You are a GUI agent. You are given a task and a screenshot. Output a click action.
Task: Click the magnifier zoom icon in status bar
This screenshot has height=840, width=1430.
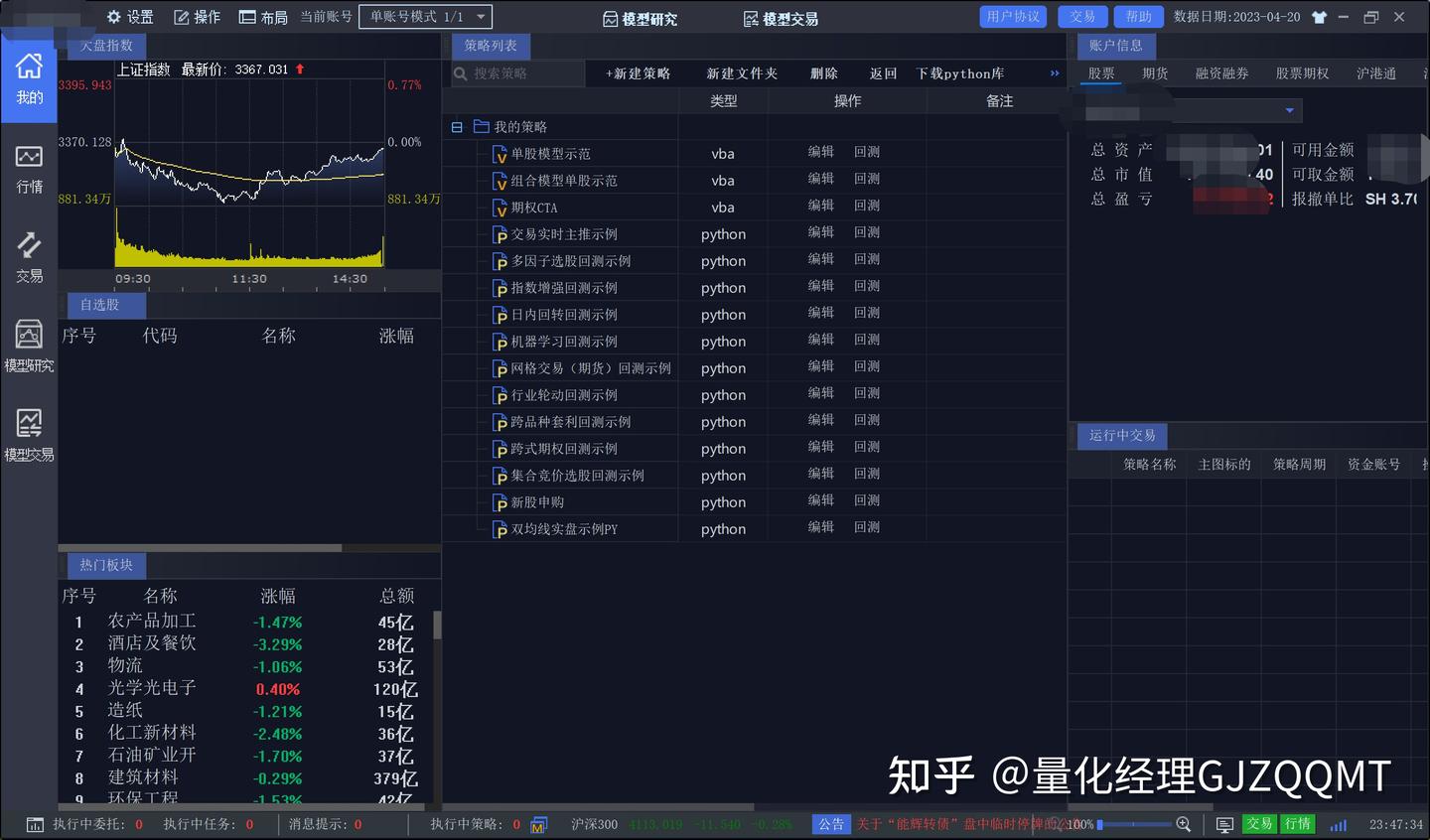pos(1185,824)
